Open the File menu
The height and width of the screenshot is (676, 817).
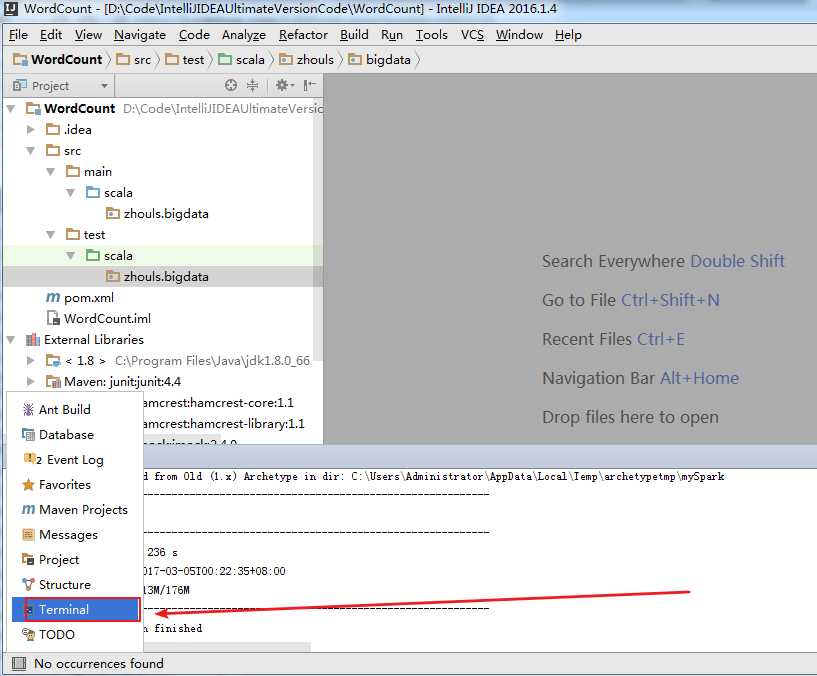click(x=18, y=35)
